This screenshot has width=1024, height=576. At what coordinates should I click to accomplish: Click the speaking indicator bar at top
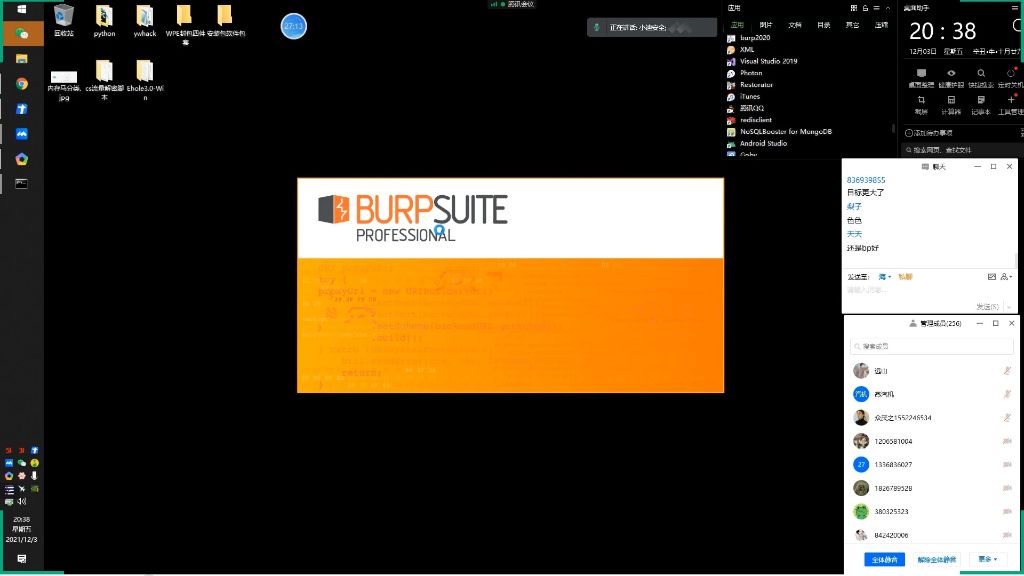(652, 27)
